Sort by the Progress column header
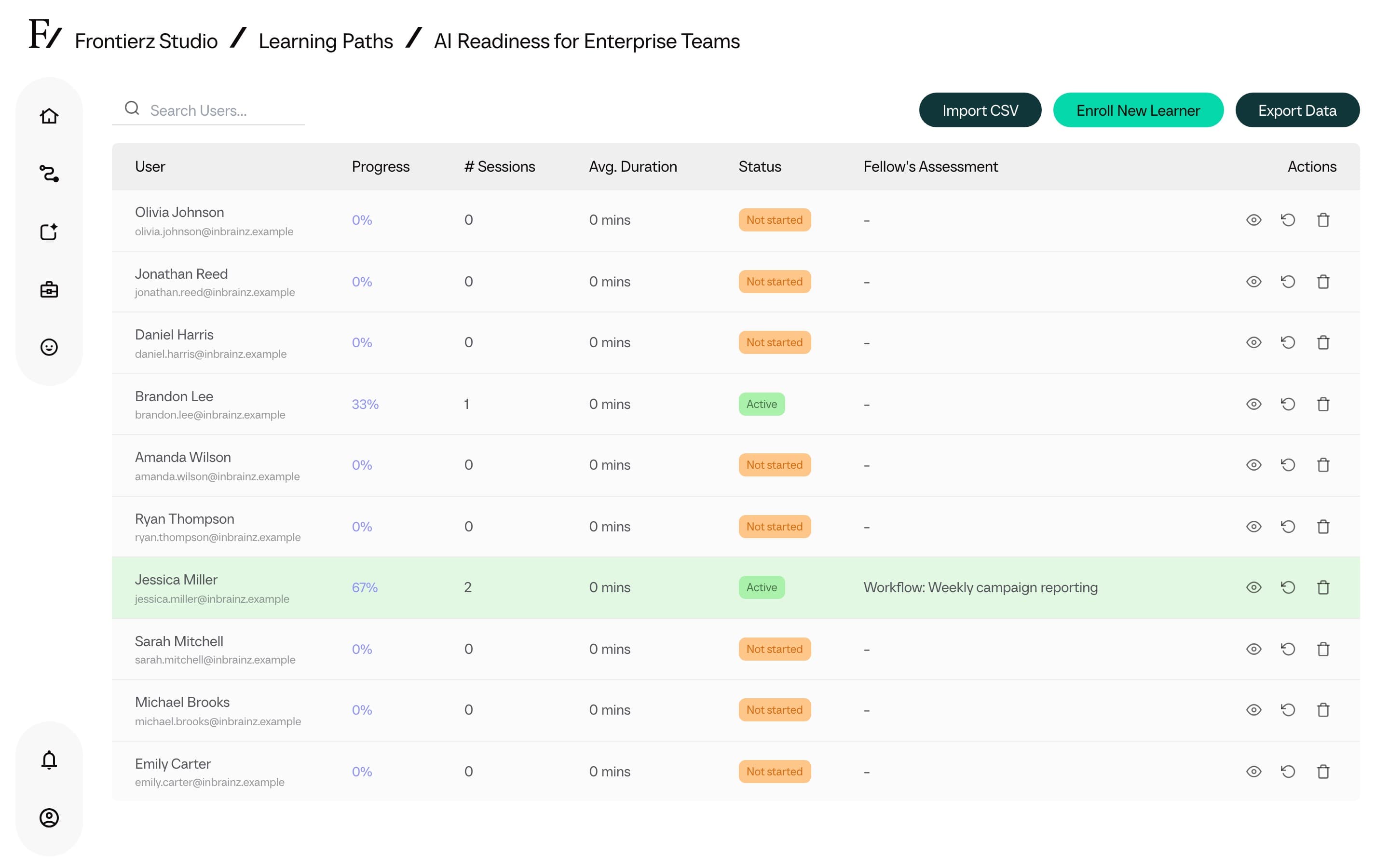 381,166
